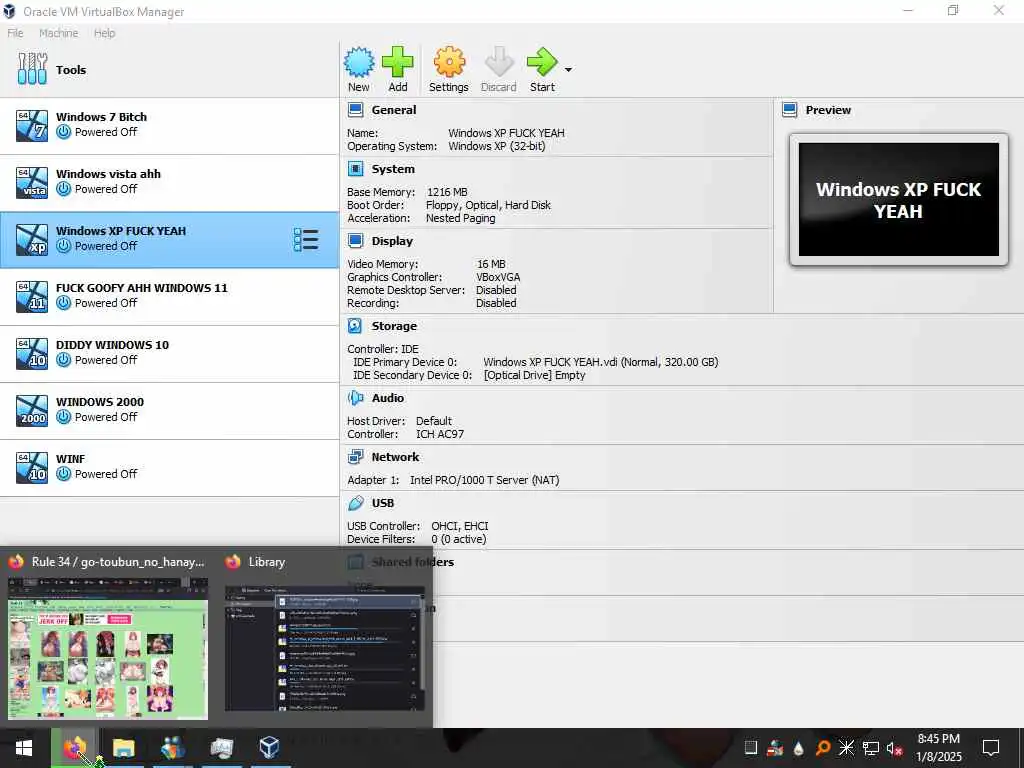Viewport: 1024px width, 768px height.
Task: Start the selected VM with the green arrow
Action: click(542, 63)
